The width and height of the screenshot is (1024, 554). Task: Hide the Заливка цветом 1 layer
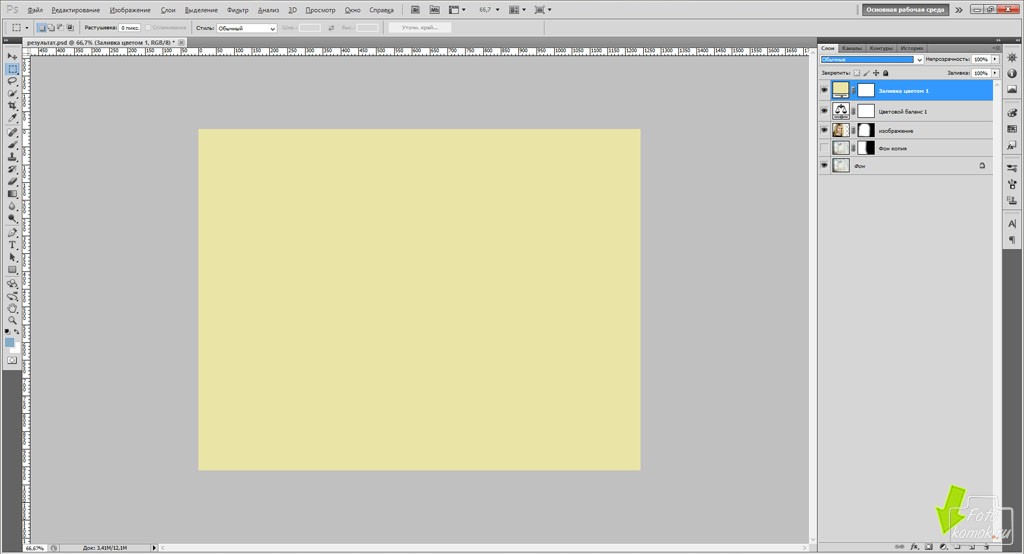click(824, 90)
